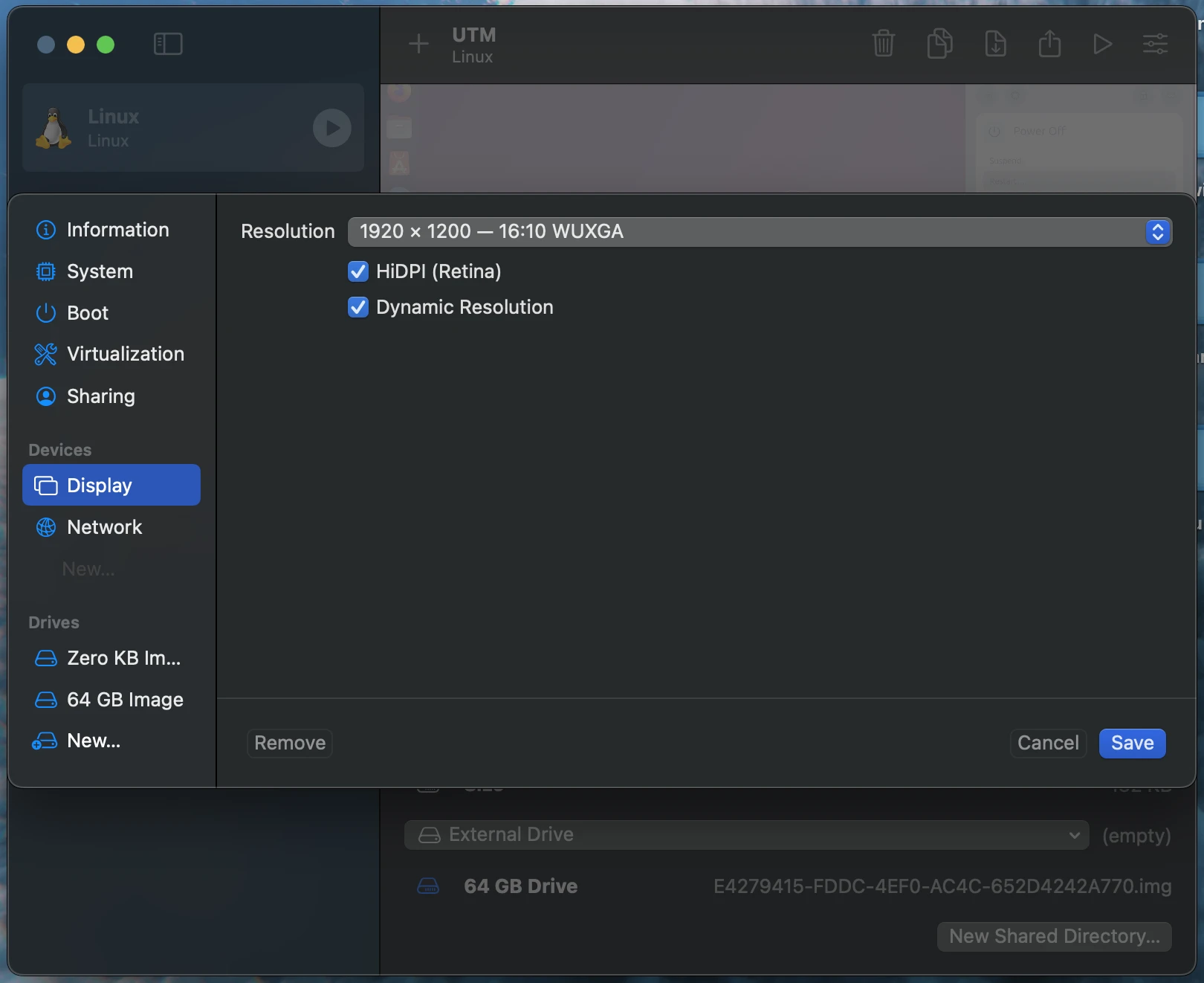Open the Sharing settings section
The image size is (1204, 983).
111,396
